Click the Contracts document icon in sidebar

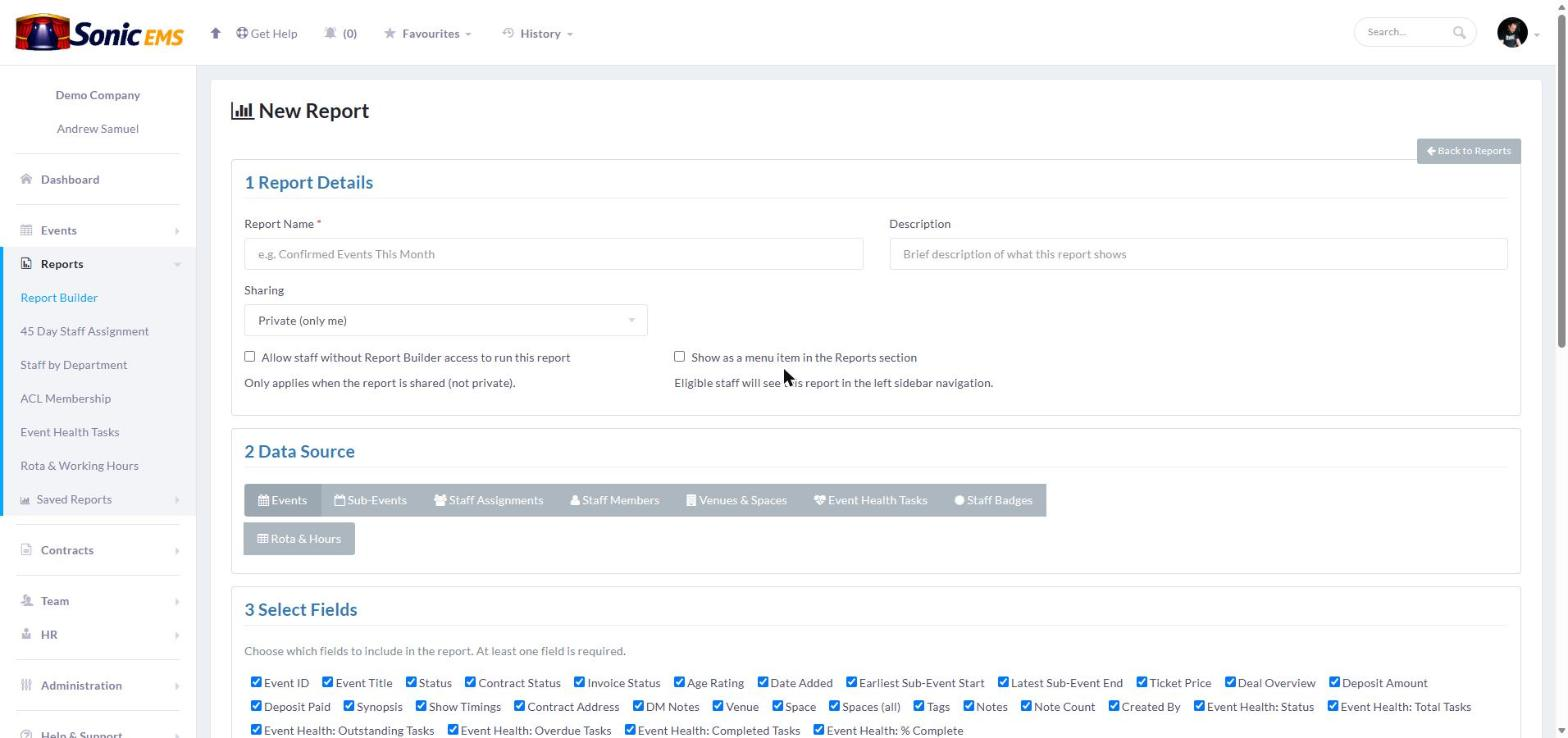[x=26, y=550]
